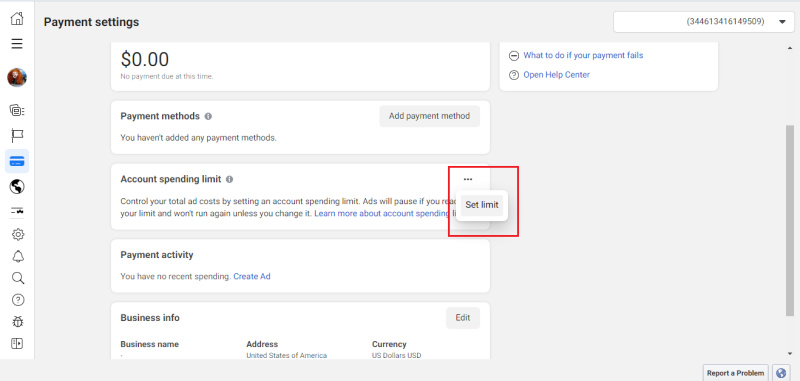Open the Account spending limit three-dot menu

point(468,179)
